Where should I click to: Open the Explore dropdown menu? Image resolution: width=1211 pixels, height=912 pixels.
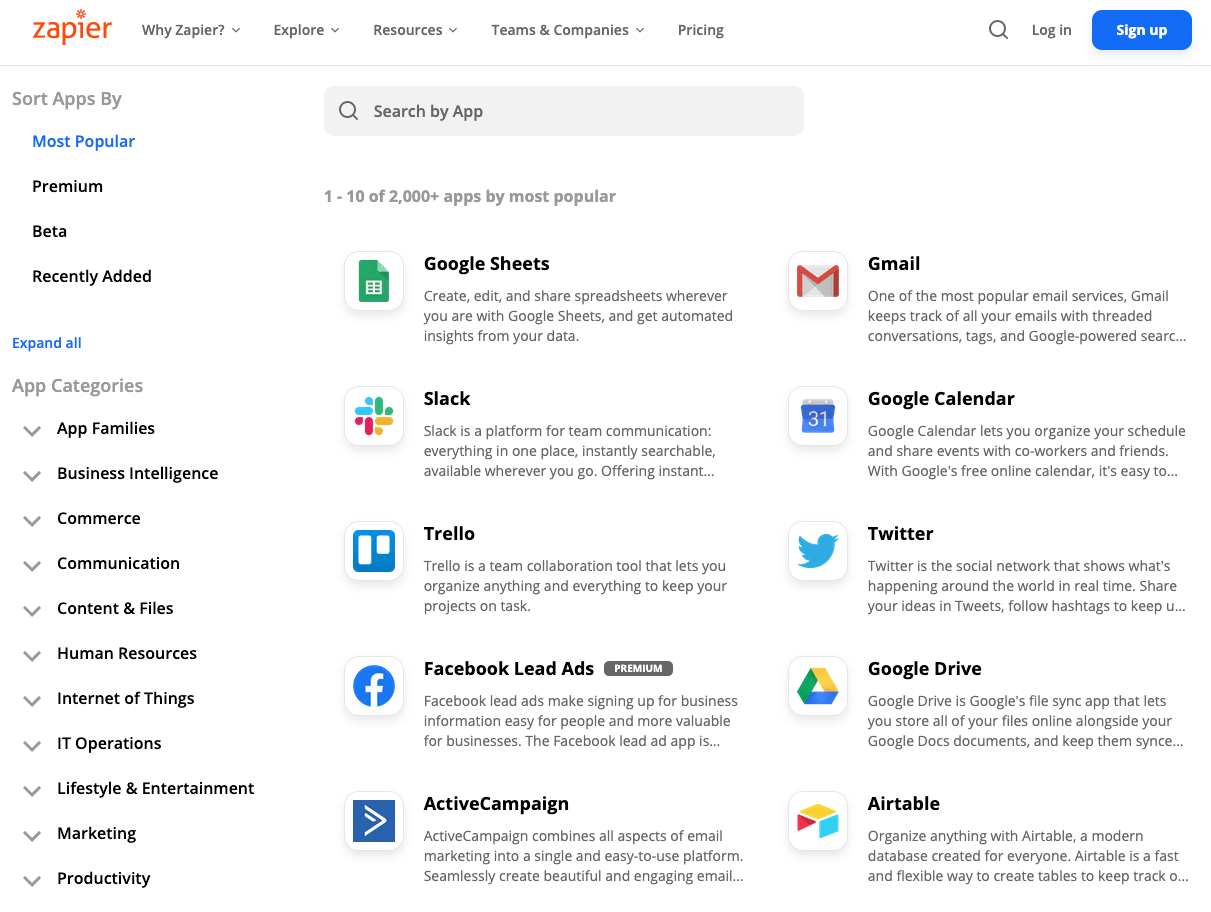pyautogui.click(x=307, y=30)
